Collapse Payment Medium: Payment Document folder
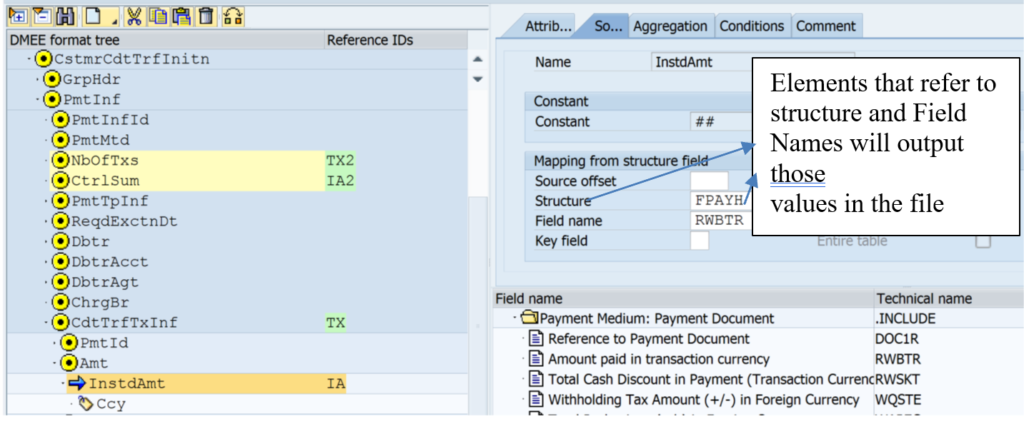 (x=516, y=319)
